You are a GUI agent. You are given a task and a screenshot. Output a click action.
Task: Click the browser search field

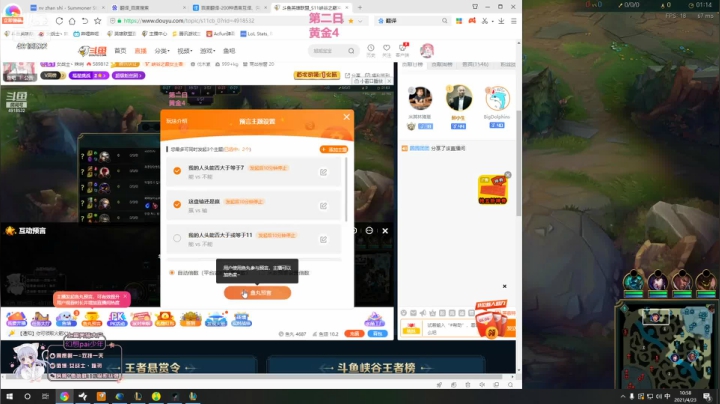(412, 21)
